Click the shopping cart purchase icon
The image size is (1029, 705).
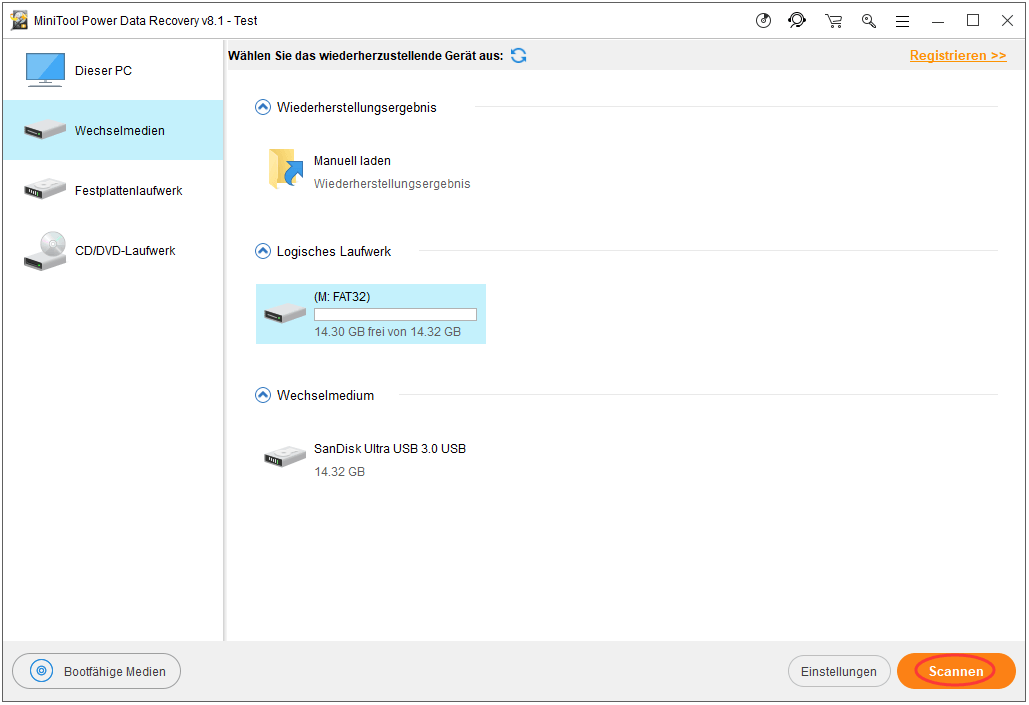[x=833, y=20]
